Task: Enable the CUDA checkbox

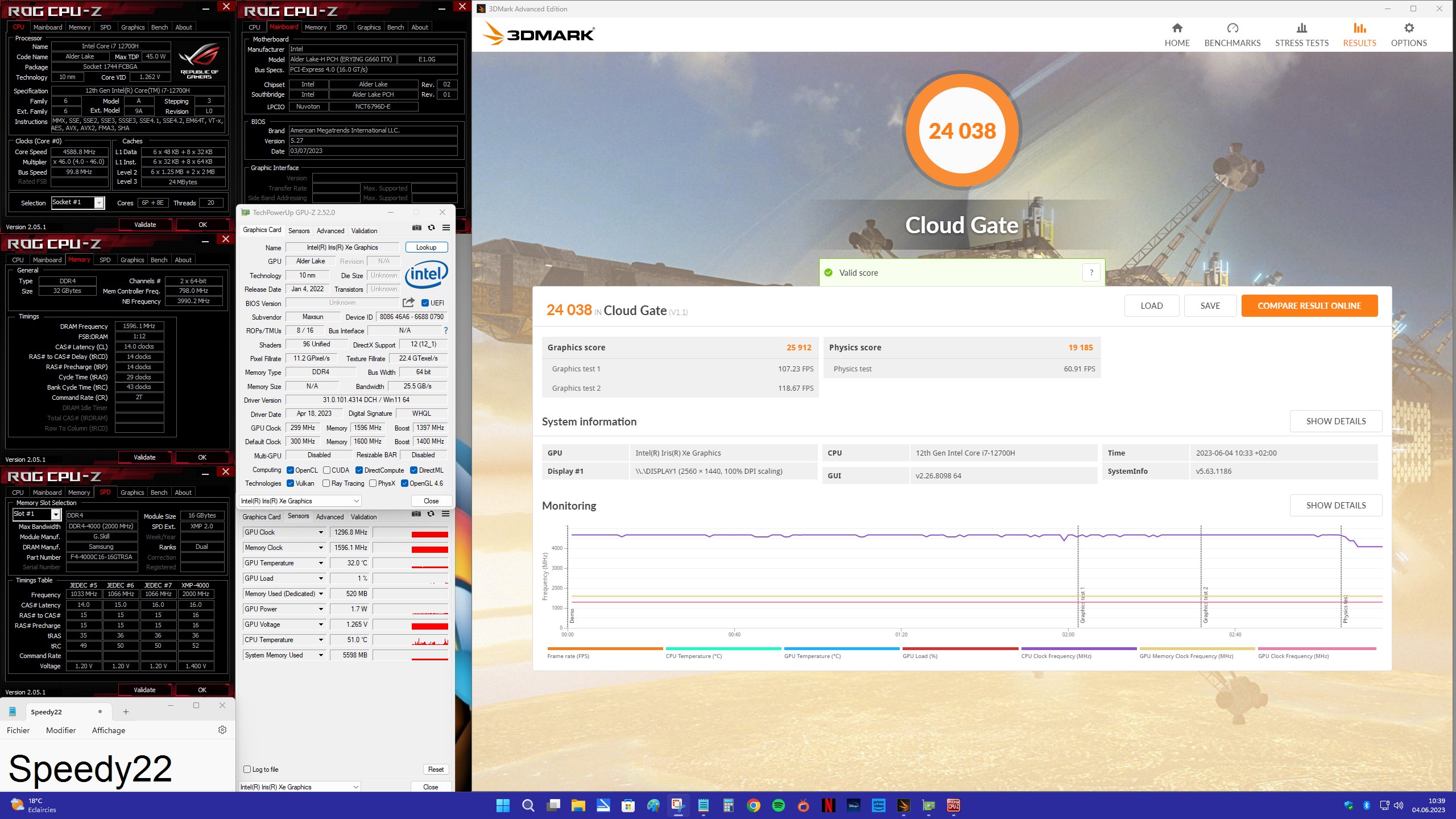Action: (326, 470)
